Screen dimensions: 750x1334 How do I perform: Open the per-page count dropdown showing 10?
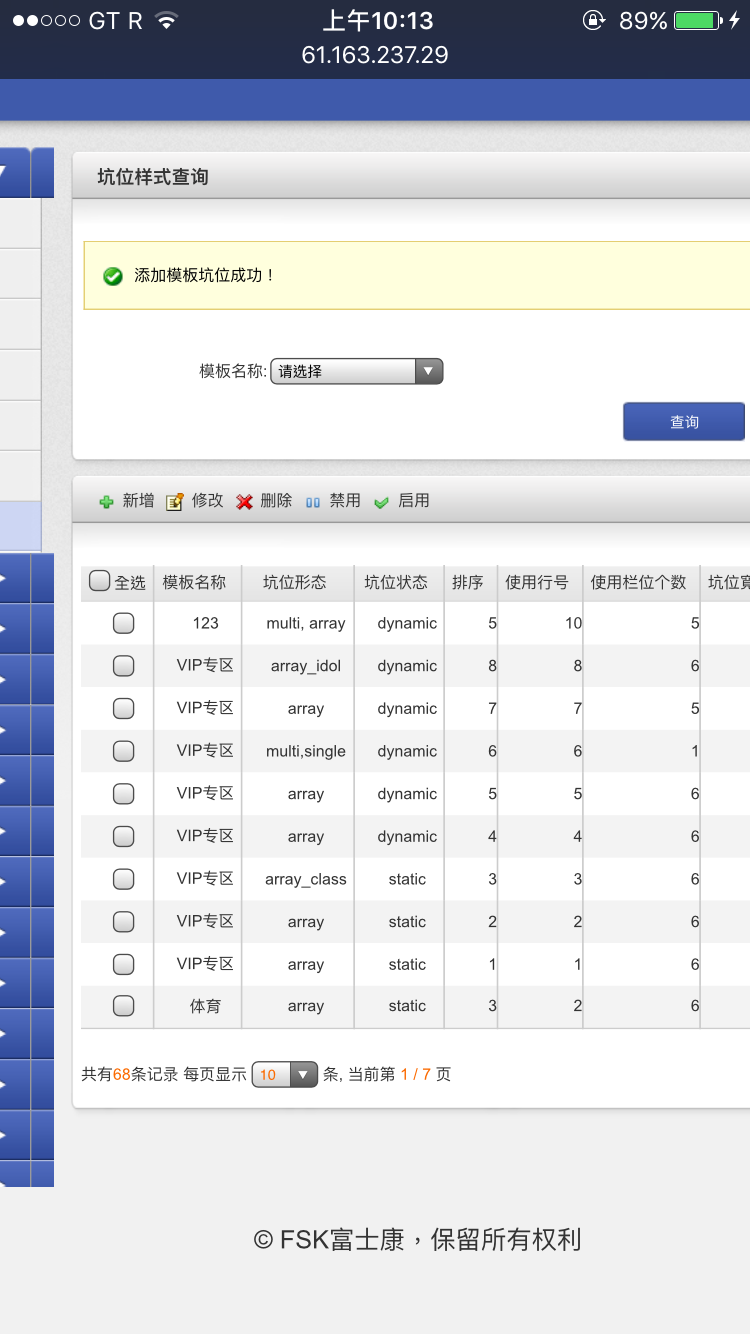285,1075
